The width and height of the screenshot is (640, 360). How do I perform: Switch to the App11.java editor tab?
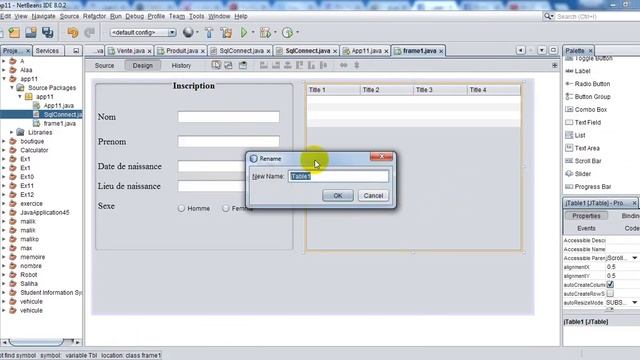366,51
